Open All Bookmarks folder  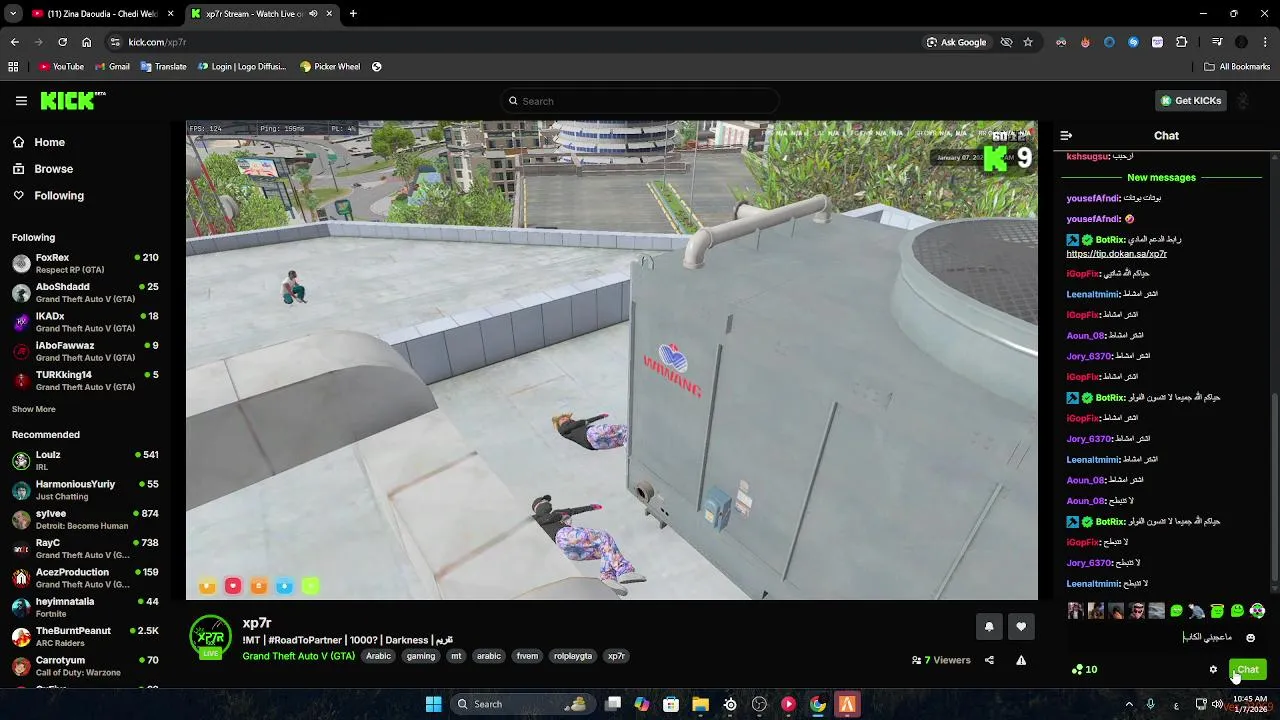[1237, 67]
